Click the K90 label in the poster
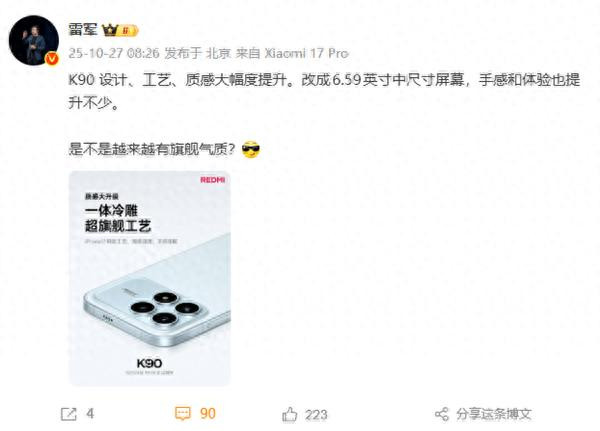The height and width of the screenshot is (431, 600). point(149,363)
